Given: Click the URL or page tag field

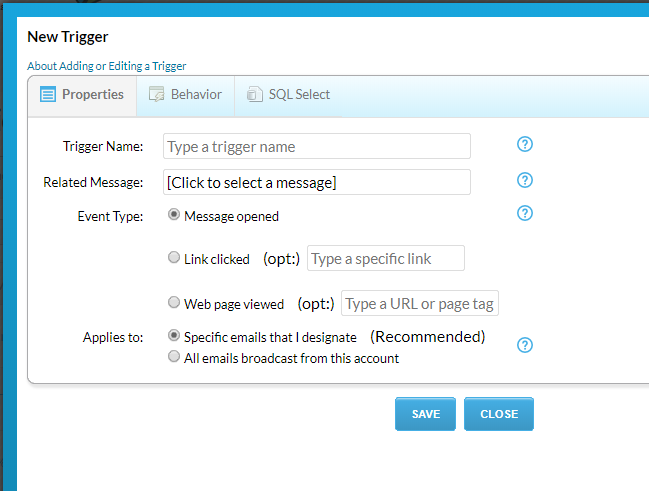Looking at the screenshot, I should [419, 303].
